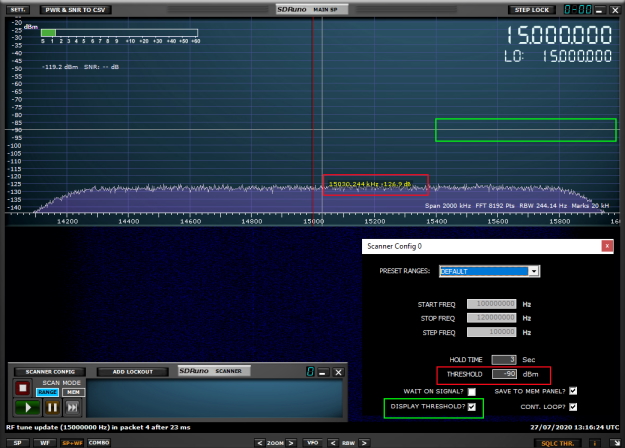Click the info 'i' icon at the bottom right

(x=595, y=443)
